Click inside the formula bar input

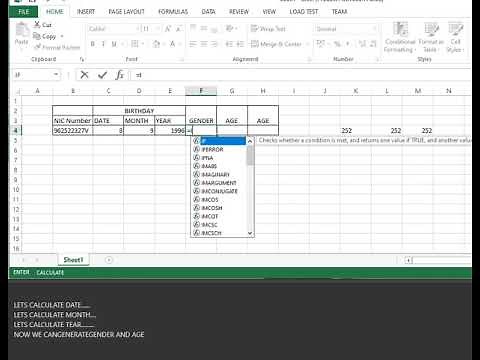point(302,75)
